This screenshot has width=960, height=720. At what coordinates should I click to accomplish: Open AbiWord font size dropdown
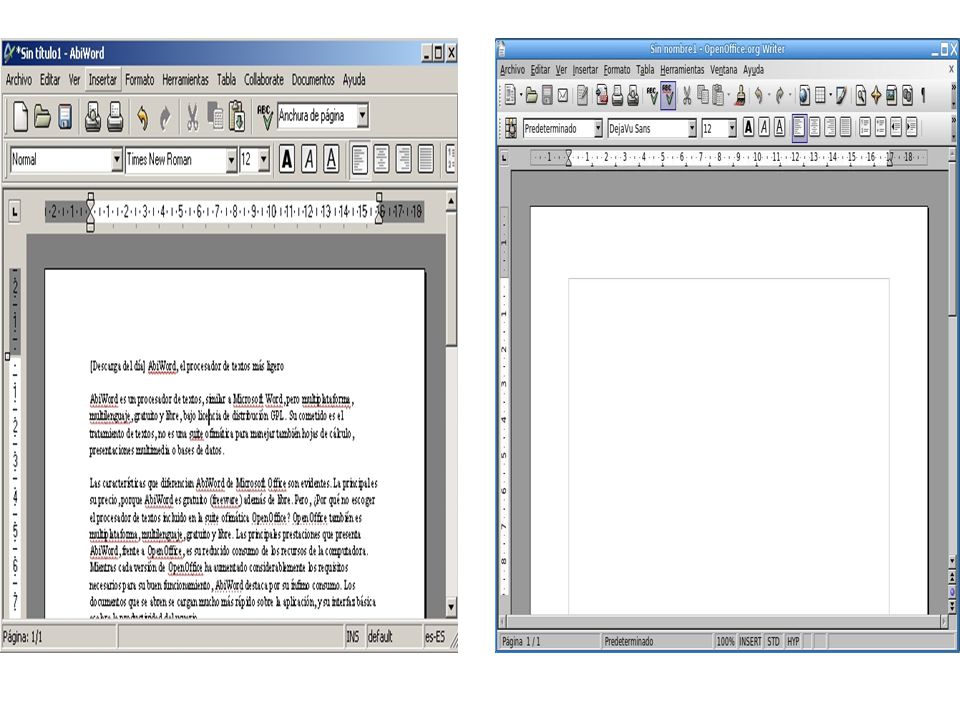[263, 160]
